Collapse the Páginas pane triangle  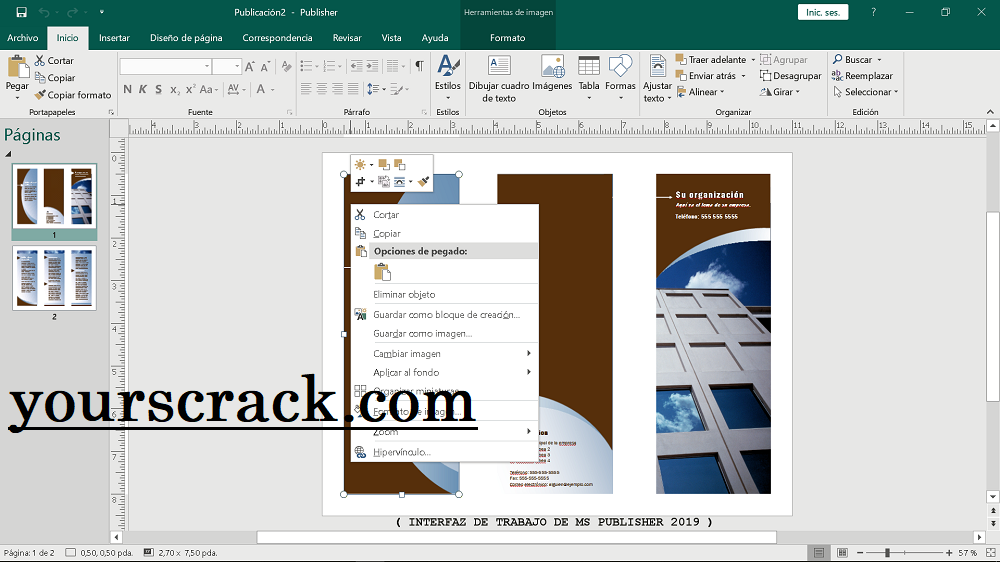coord(8,154)
